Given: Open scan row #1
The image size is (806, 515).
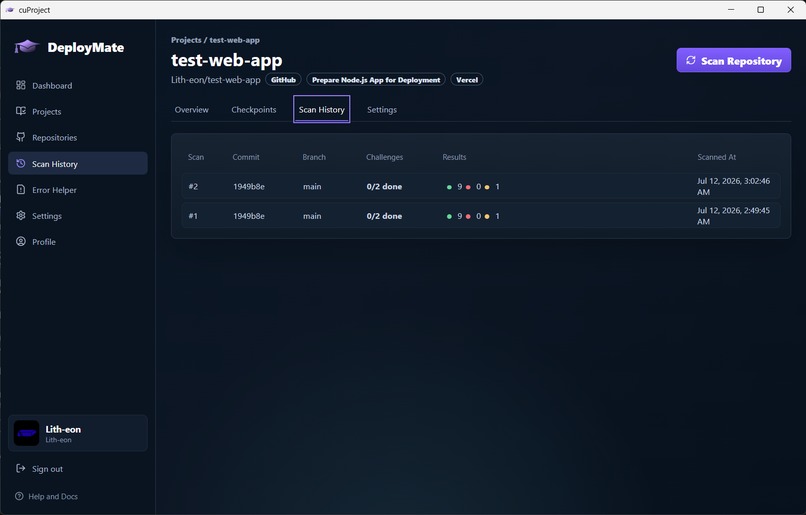Looking at the screenshot, I should pyautogui.click(x=481, y=216).
